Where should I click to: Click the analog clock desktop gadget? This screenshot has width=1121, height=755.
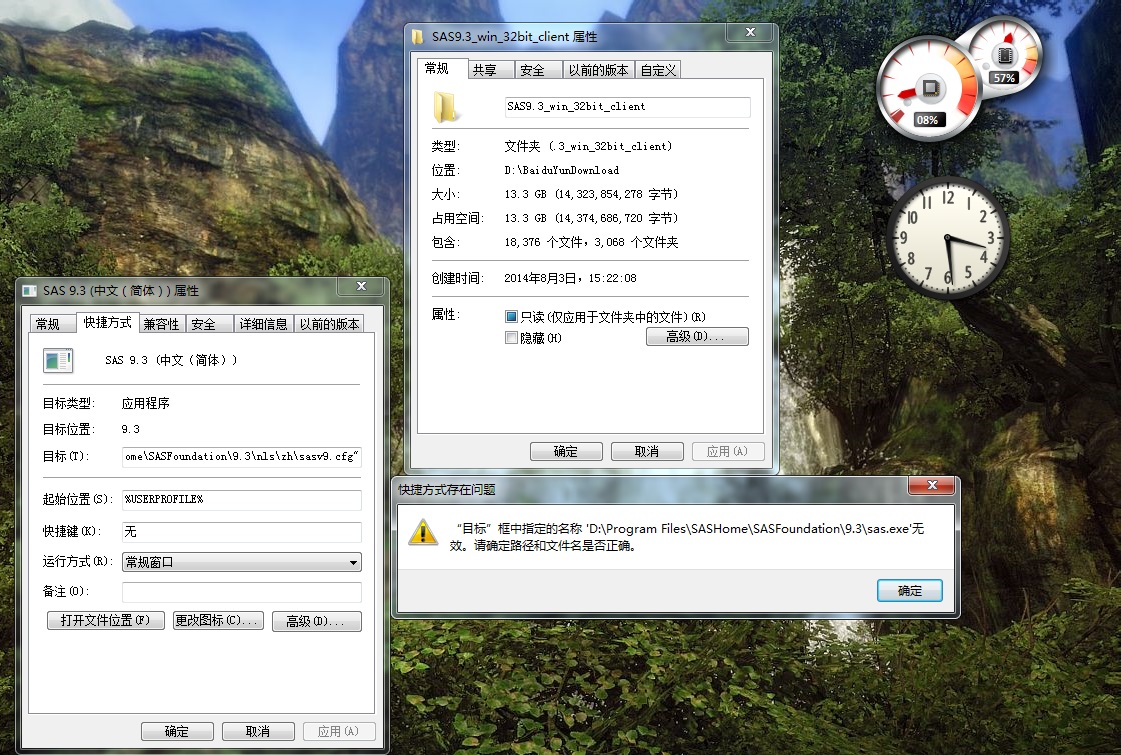pos(947,238)
